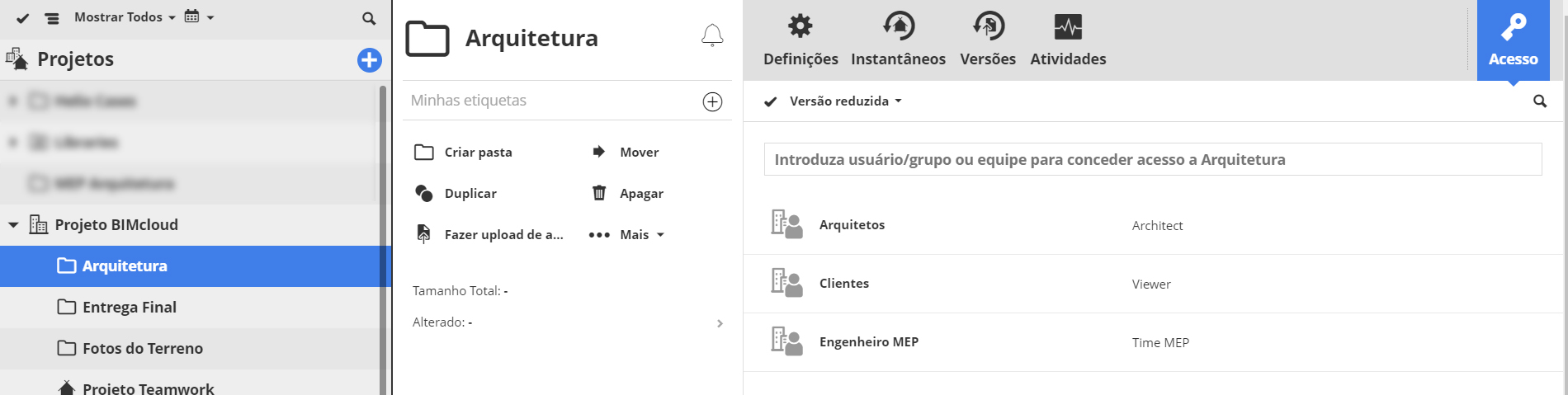Screen dimensions: 1568x395
Task: Search the access list with magnifier icon
Action: tap(1540, 101)
